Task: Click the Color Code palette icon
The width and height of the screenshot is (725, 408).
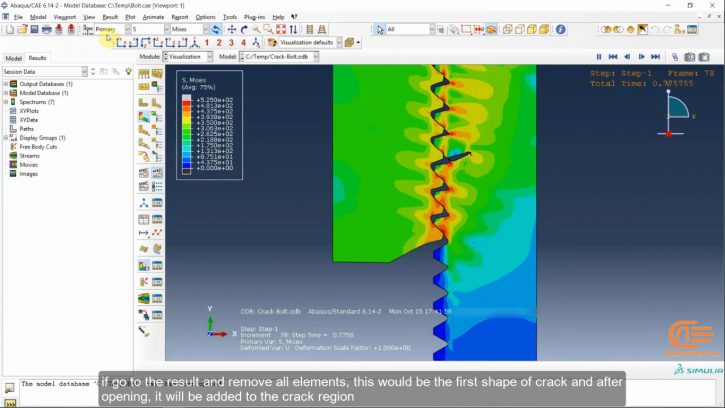Action: pos(272,43)
